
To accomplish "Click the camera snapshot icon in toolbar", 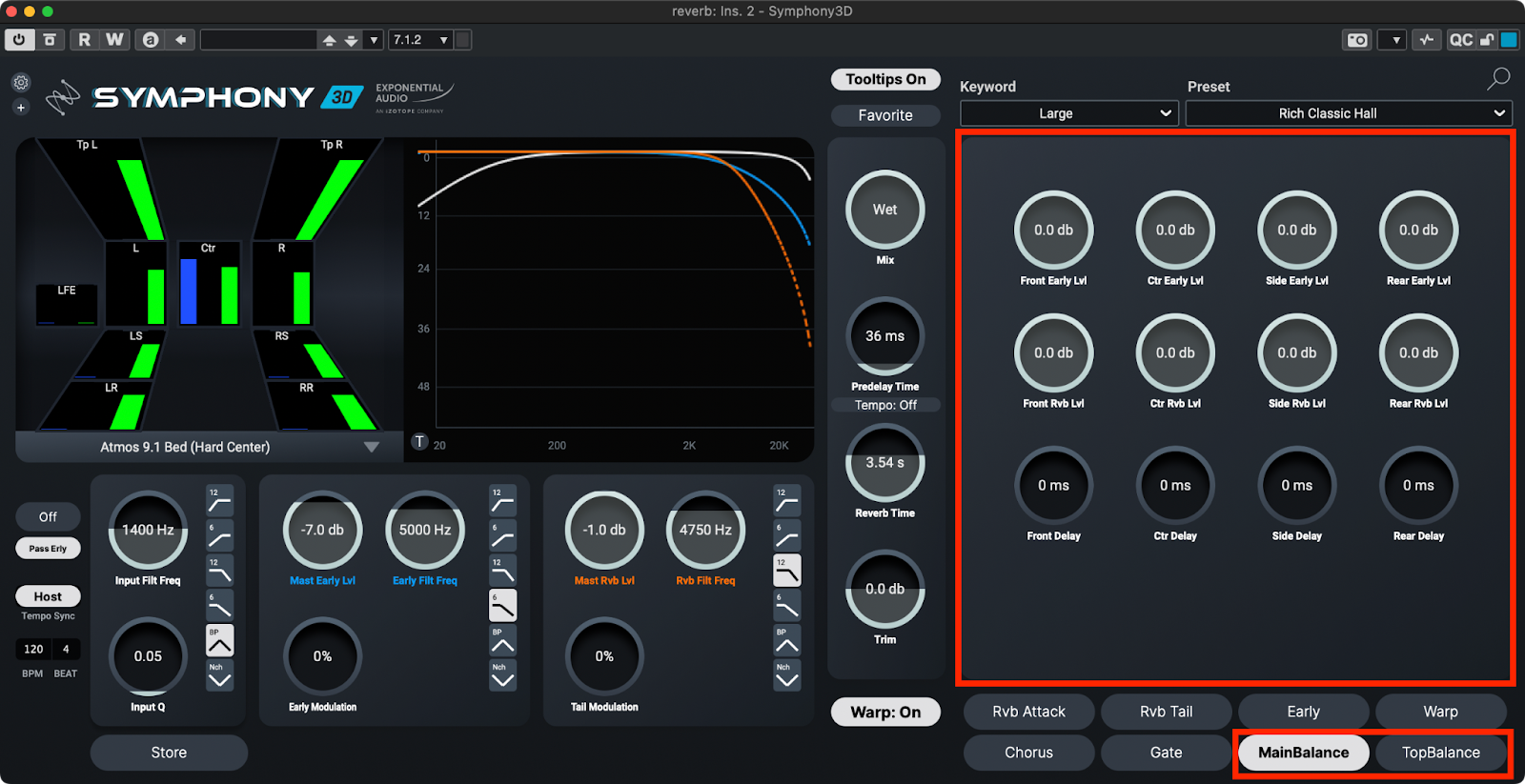I will click(1356, 40).
